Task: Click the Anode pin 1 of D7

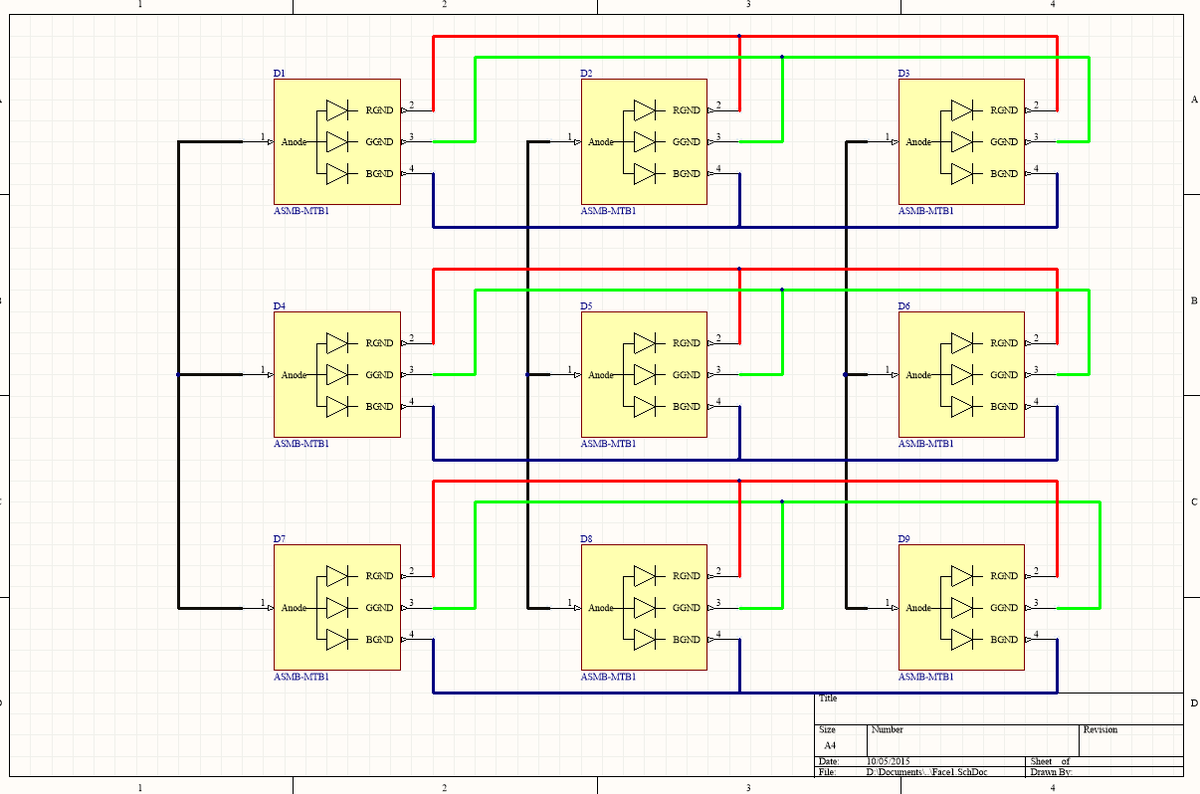Action: (x=262, y=607)
